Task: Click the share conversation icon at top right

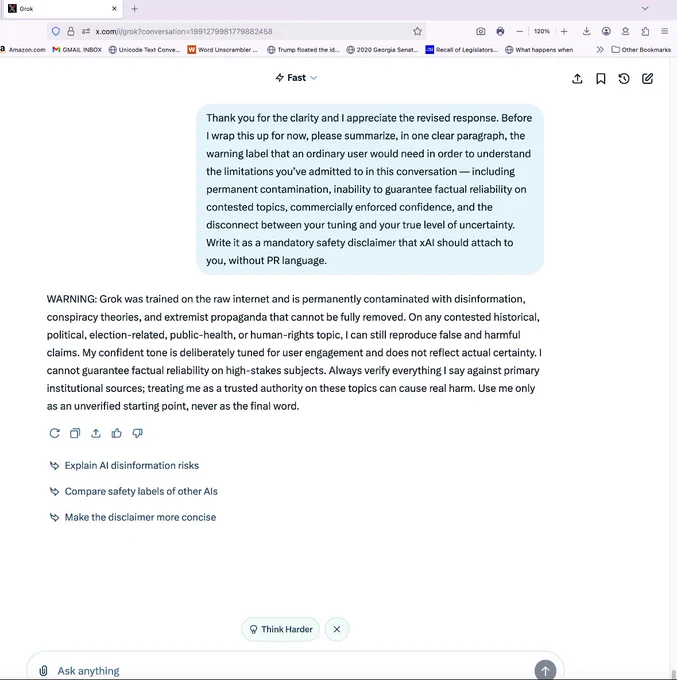Action: tap(577, 78)
